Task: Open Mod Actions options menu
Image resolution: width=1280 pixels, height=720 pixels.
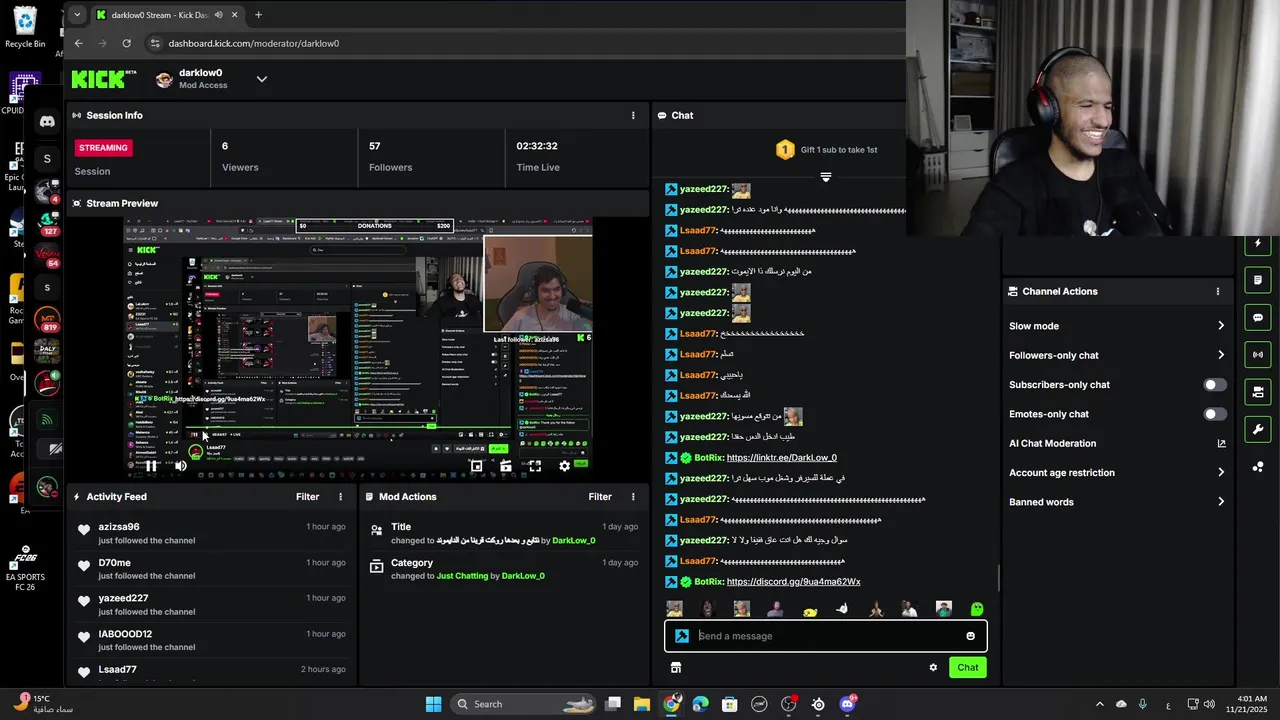Action: 633,497
